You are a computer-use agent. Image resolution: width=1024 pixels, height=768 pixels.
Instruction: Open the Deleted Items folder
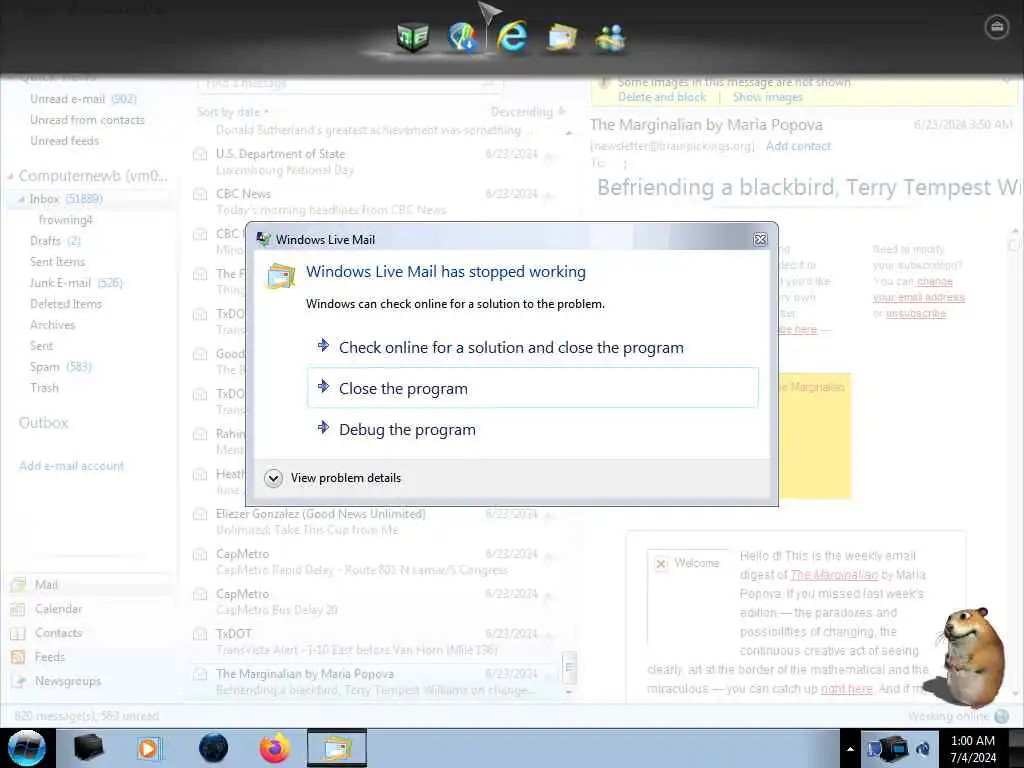(66, 304)
